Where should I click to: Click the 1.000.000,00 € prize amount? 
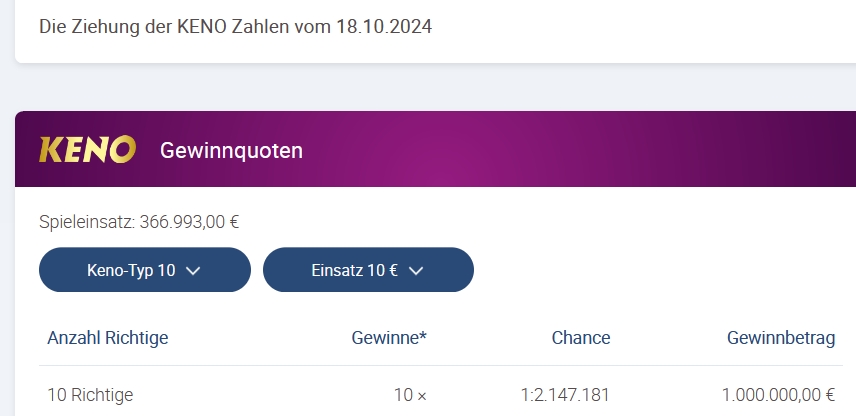click(x=778, y=395)
